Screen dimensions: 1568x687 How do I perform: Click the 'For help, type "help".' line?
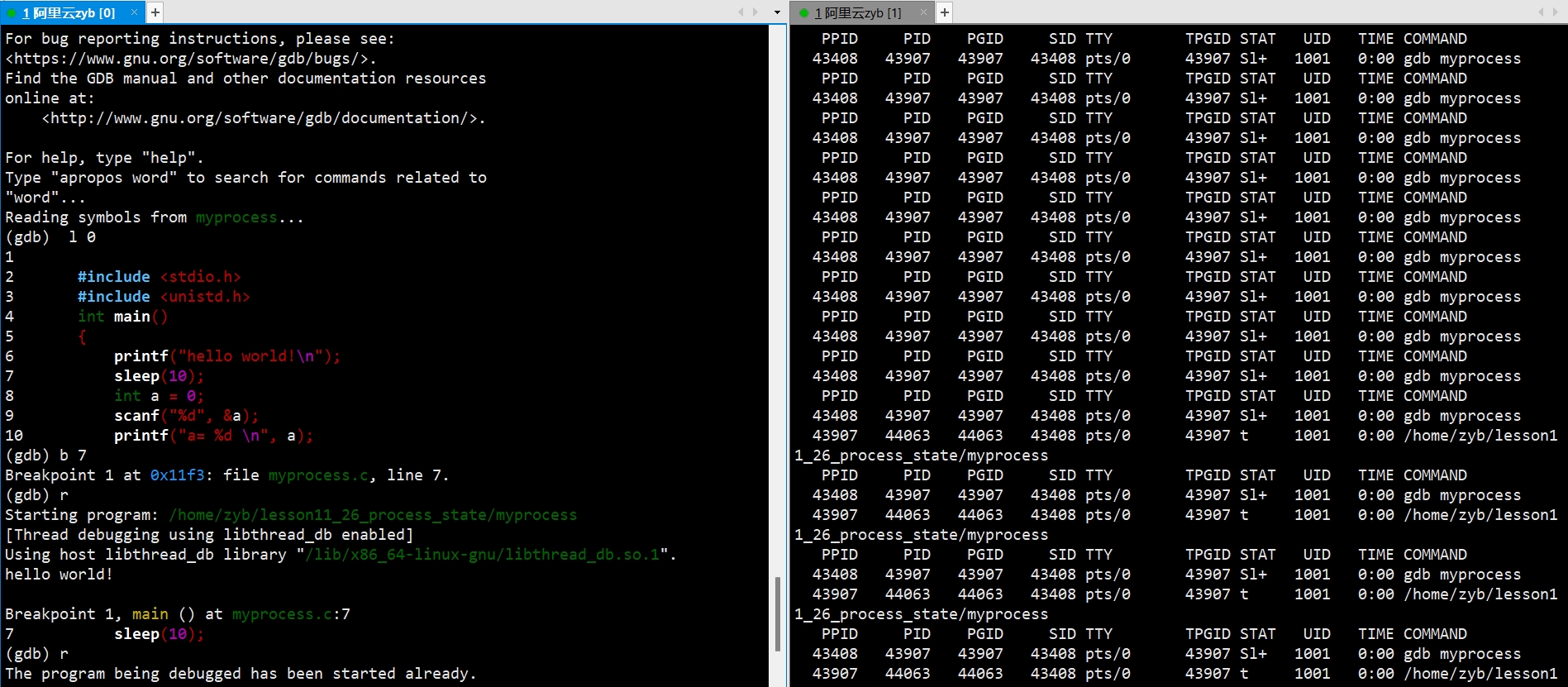104,158
